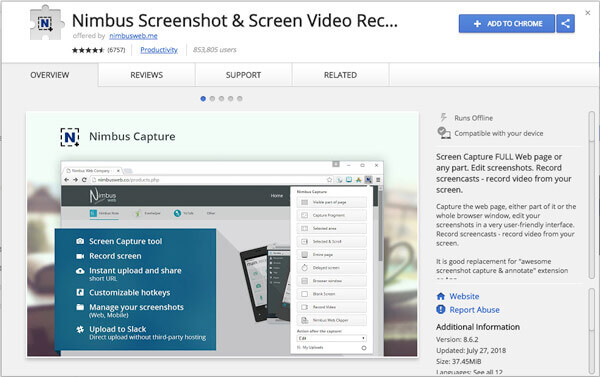600x377 pixels.
Task: Open the Report Abuse link
Action: pyautogui.click(x=474, y=310)
